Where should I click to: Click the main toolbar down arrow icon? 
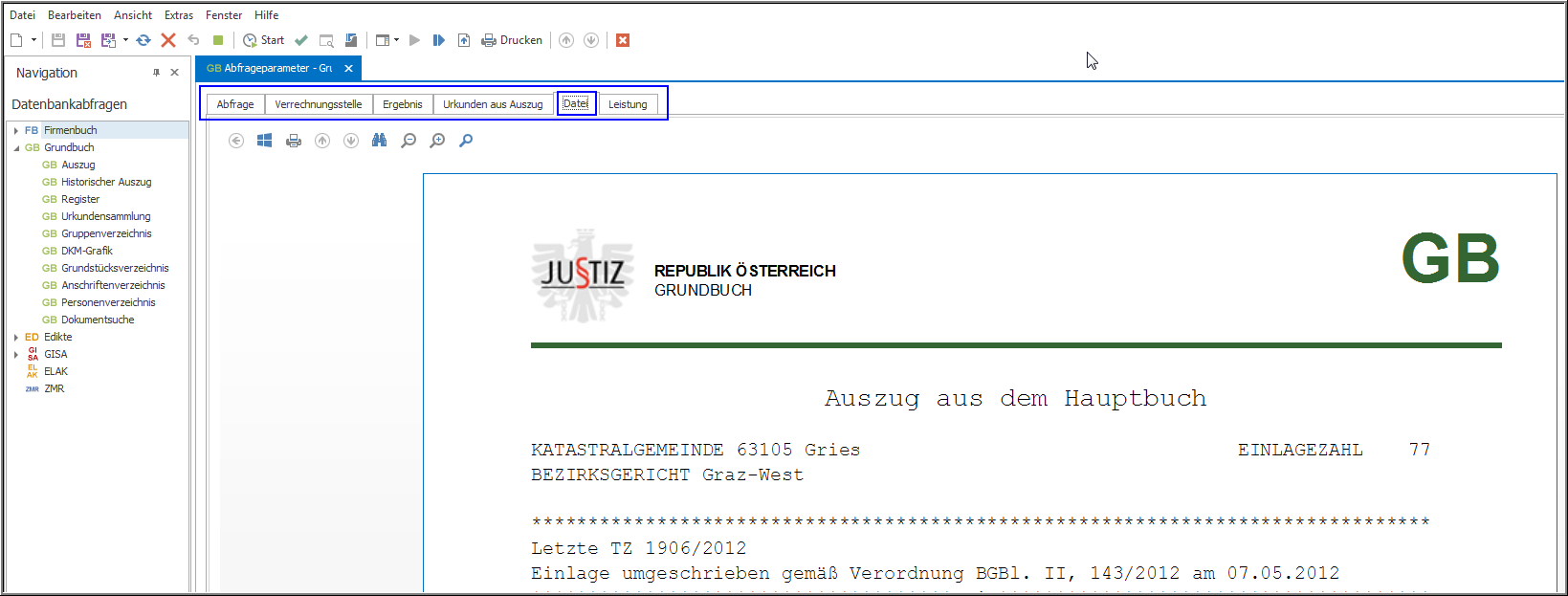tap(591, 40)
